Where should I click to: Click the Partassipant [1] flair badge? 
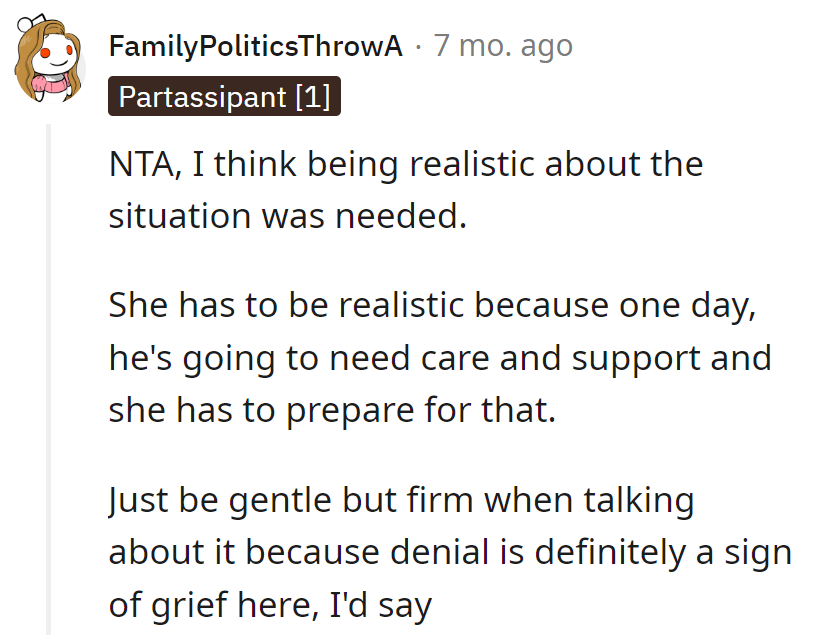tap(225, 97)
